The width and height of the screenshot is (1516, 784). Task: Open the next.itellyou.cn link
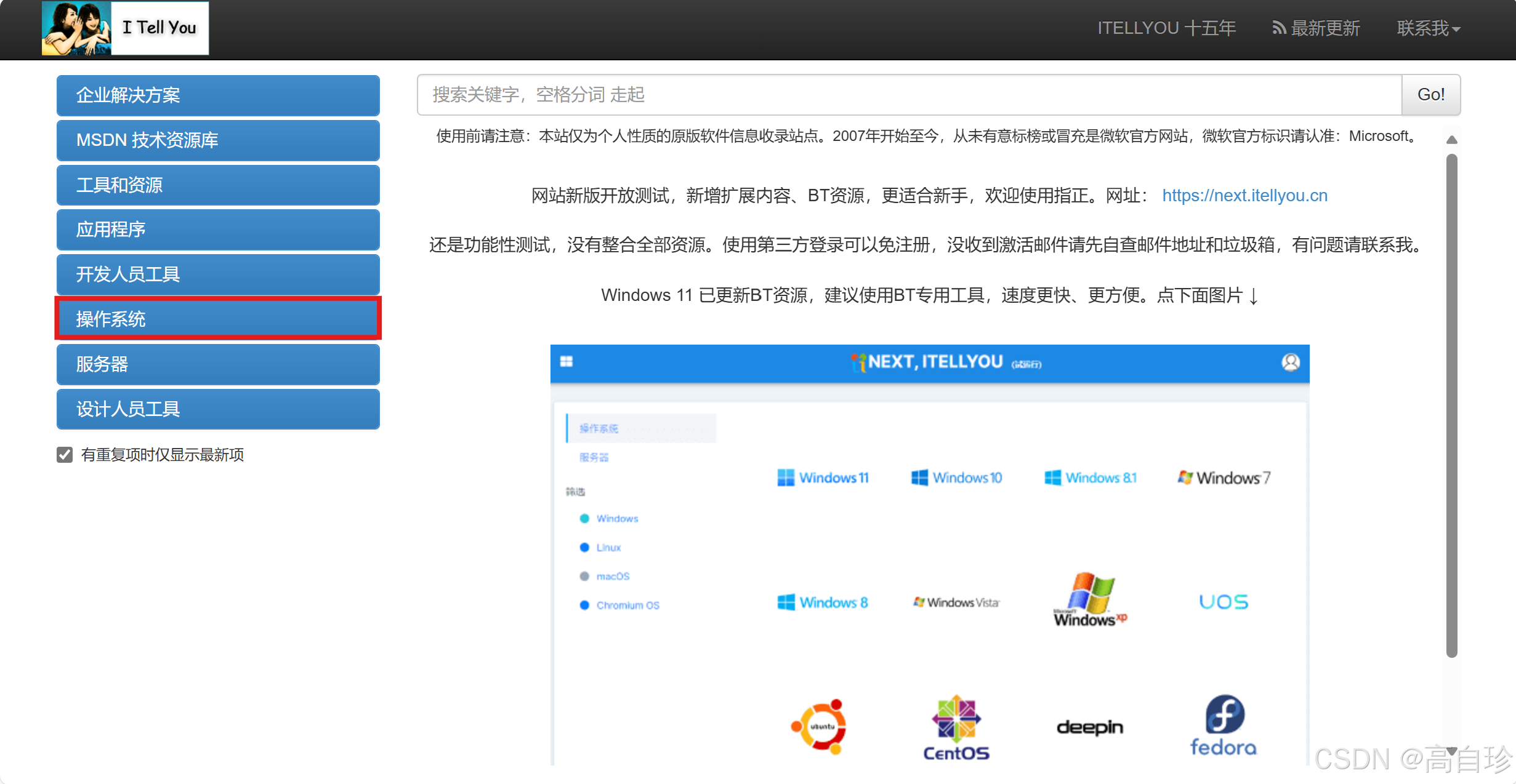tap(1244, 195)
